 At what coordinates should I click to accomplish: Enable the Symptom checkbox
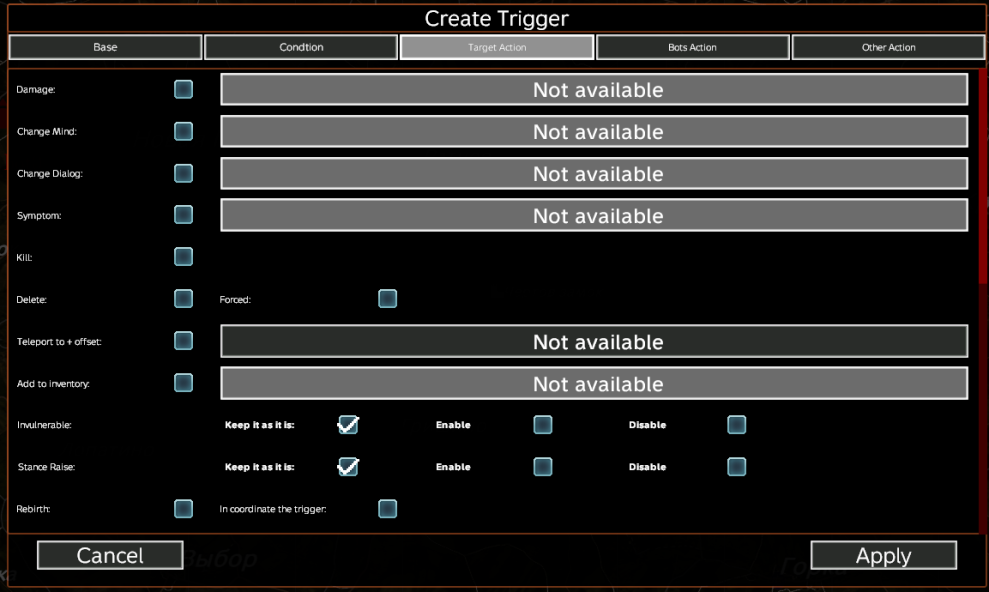184,215
